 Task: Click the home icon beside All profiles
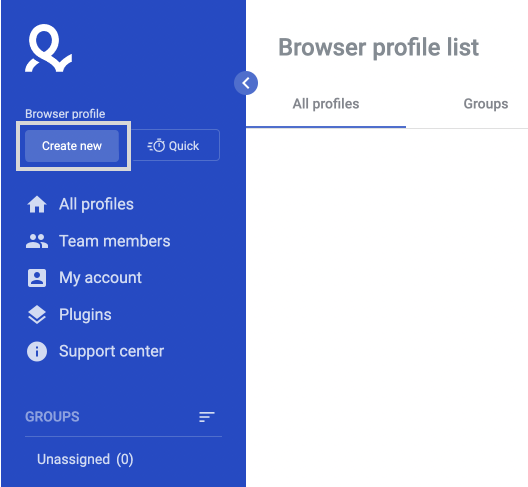click(x=37, y=204)
